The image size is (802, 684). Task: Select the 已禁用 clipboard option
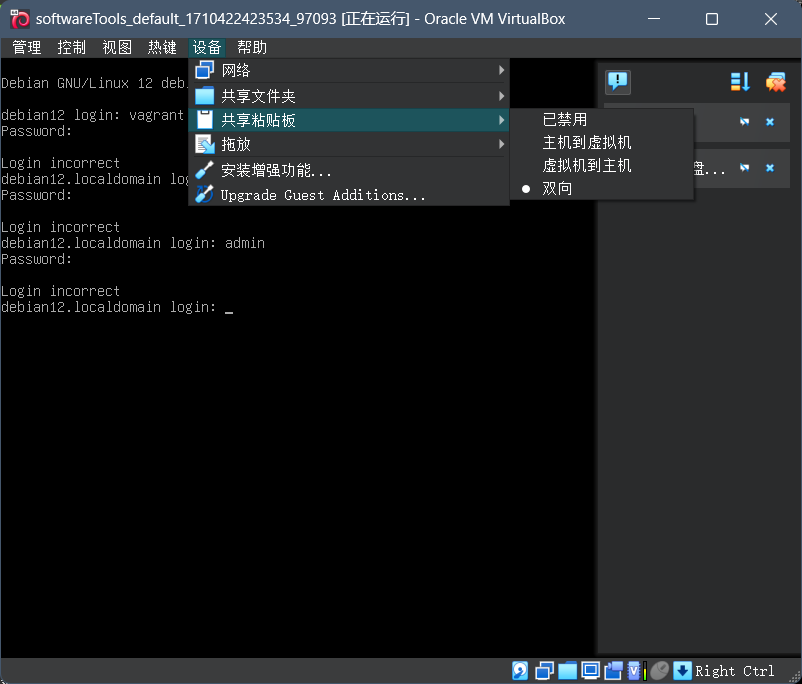click(565, 120)
